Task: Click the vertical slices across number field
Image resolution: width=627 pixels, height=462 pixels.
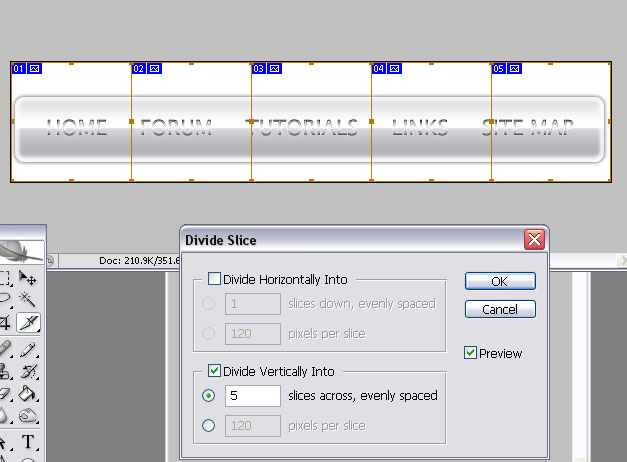Action: point(252,396)
